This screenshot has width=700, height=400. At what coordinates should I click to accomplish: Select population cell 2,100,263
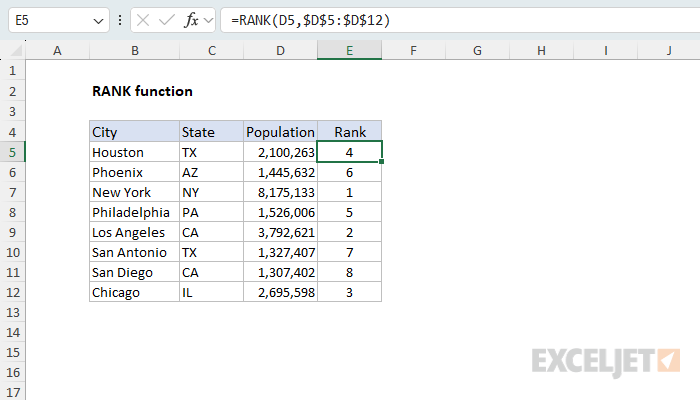tap(280, 152)
